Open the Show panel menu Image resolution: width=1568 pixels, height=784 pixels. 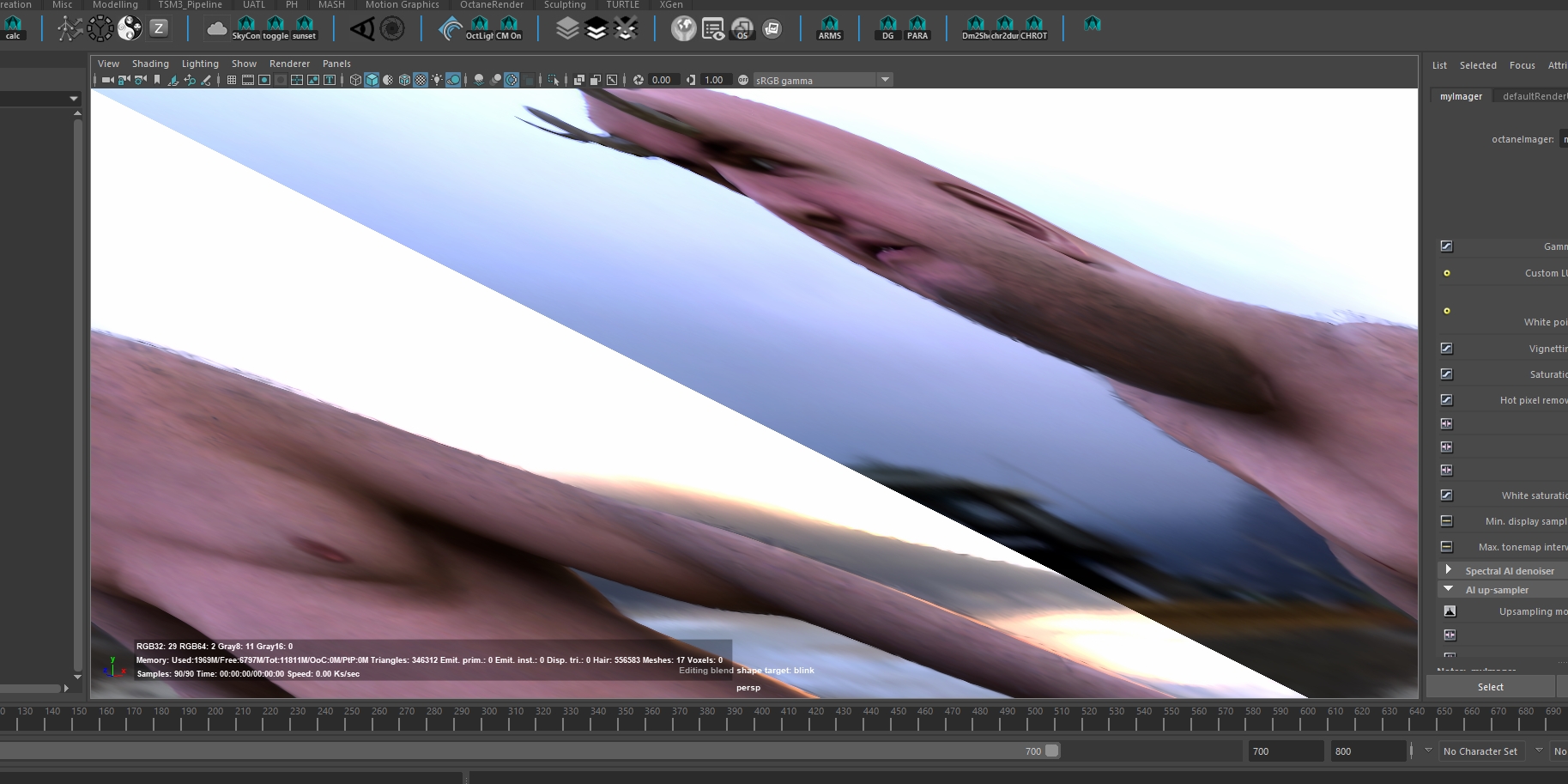[x=244, y=64]
